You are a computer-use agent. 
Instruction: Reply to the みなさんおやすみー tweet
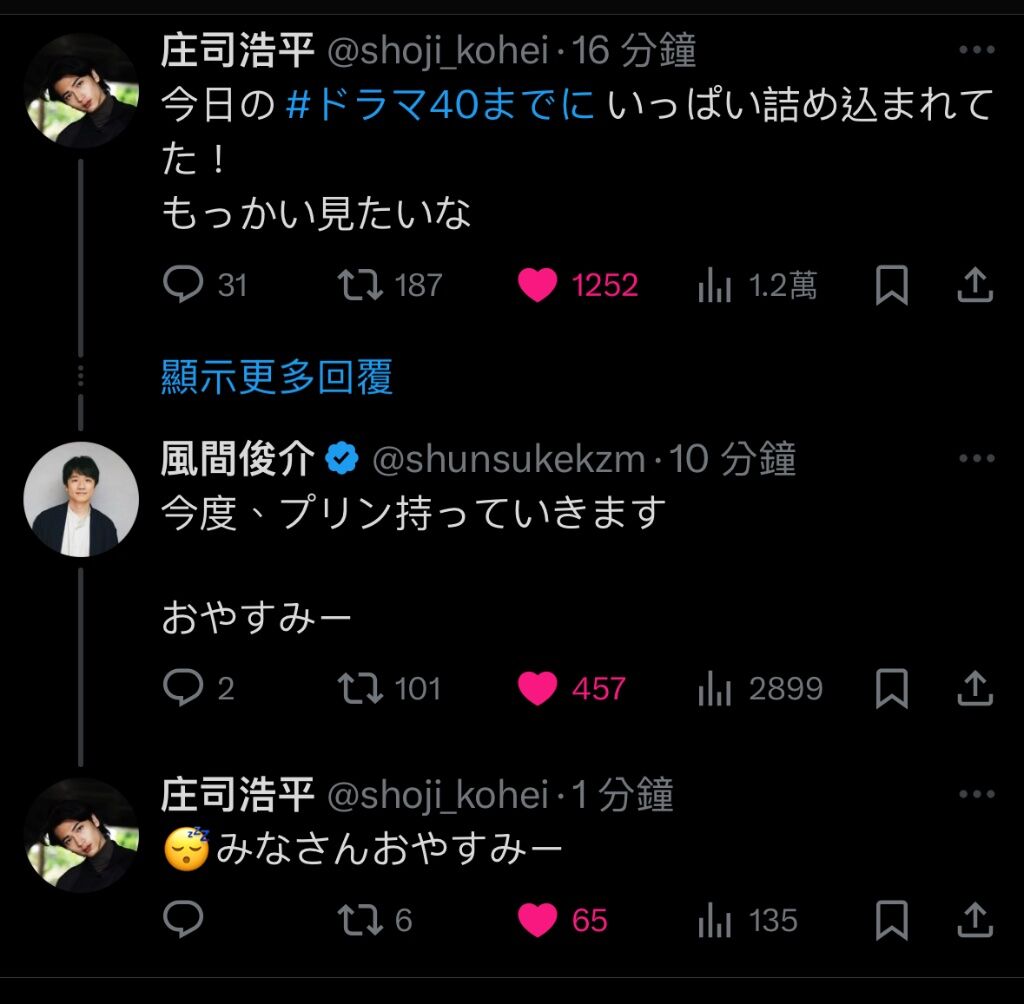pos(183,919)
